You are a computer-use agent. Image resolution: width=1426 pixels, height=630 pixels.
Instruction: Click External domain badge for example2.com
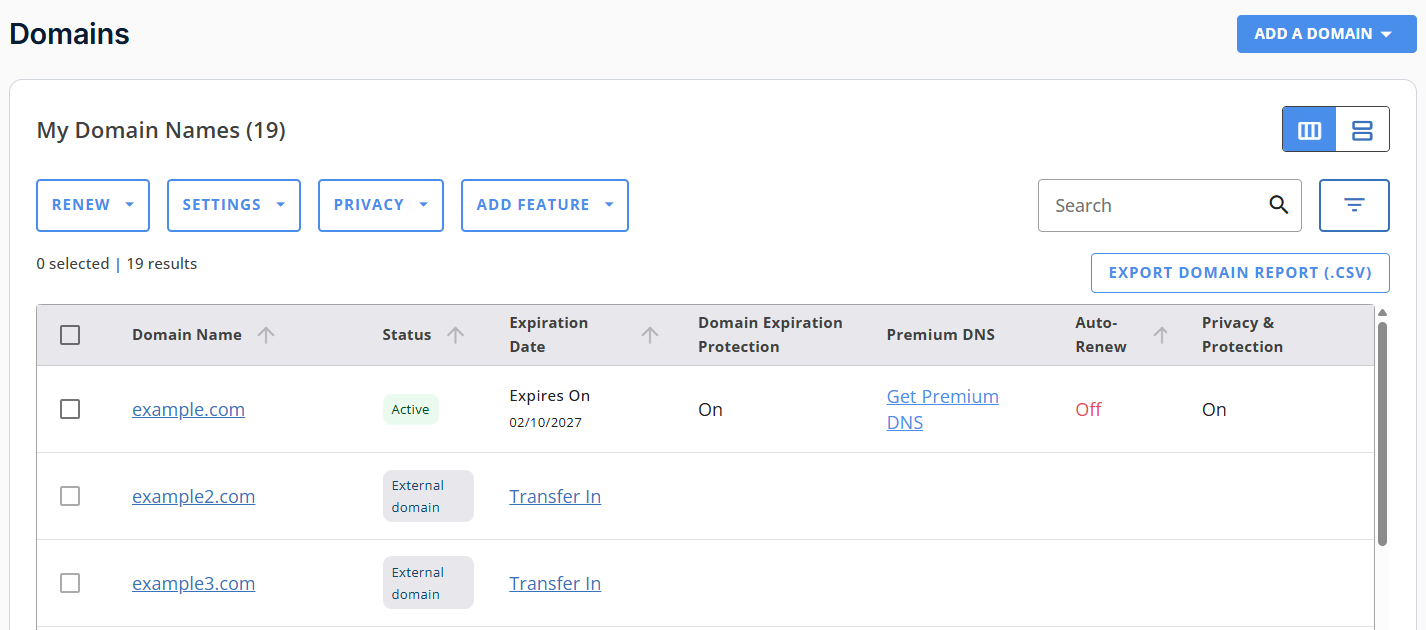(x=428, y=496)
